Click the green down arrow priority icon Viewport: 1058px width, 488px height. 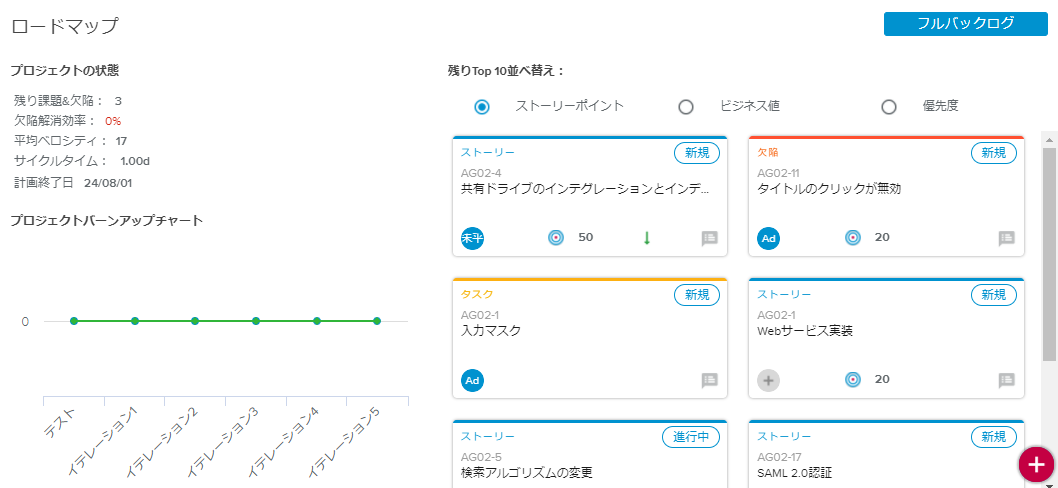[647, 238]
